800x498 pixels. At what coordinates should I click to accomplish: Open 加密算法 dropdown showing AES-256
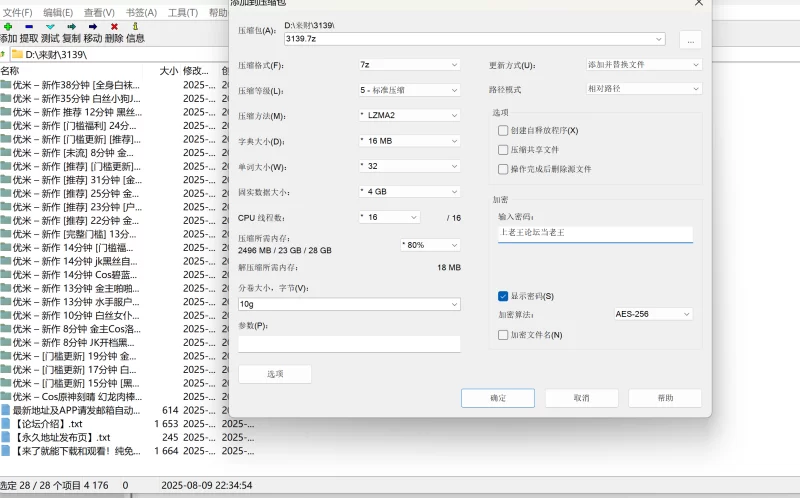pyautogui.click(x=653, y=314)
